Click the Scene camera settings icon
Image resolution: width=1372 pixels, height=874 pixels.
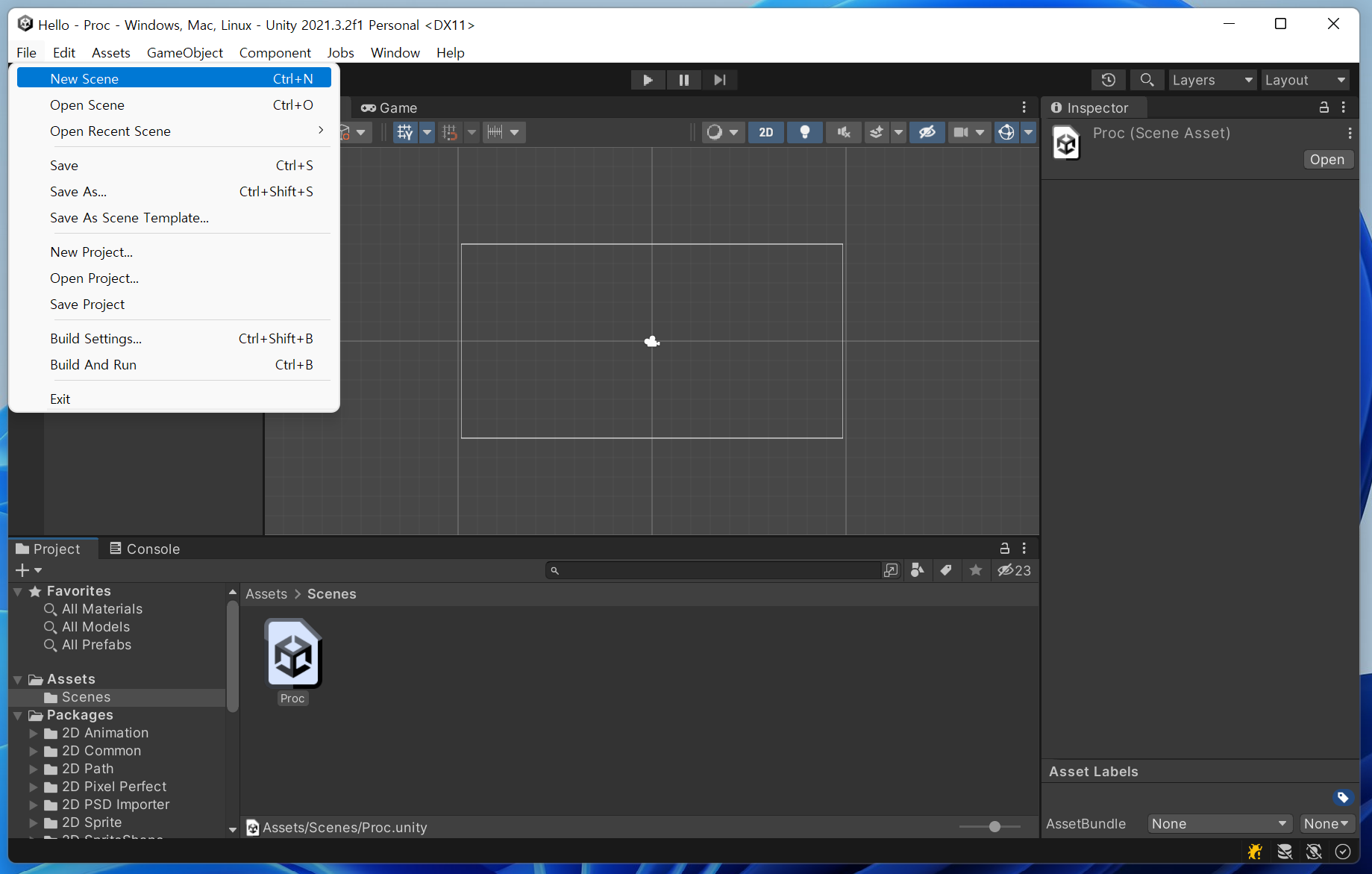tap(961, 132)
